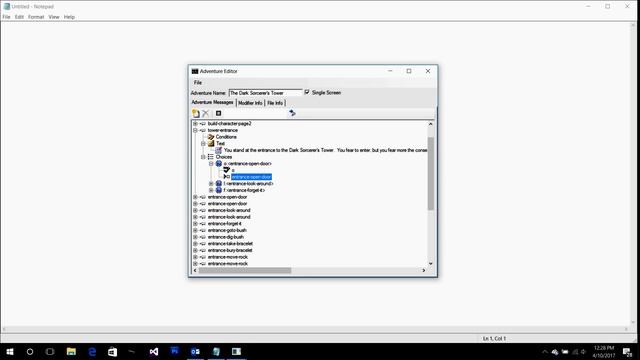Screen dimensions: 640x360
Task: Open File Explorer from the taskbar
Action: 71,351
